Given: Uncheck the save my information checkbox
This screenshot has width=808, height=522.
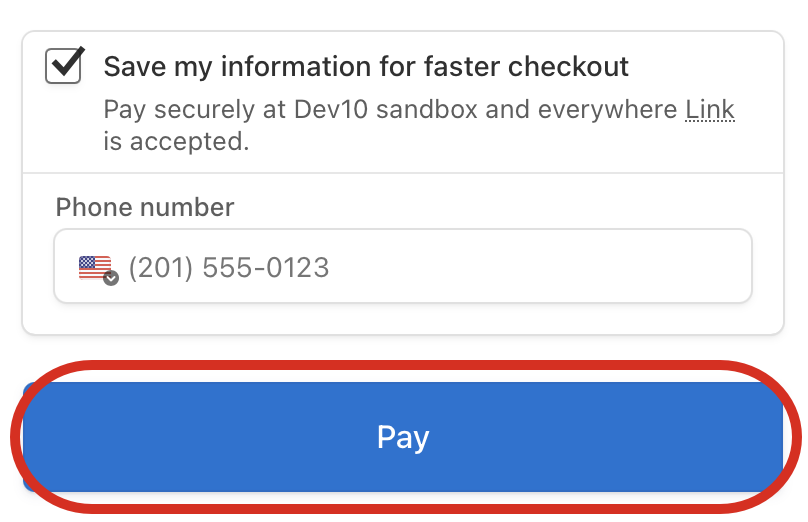Looking at the screenshot, I should click(x=63, y=65).
